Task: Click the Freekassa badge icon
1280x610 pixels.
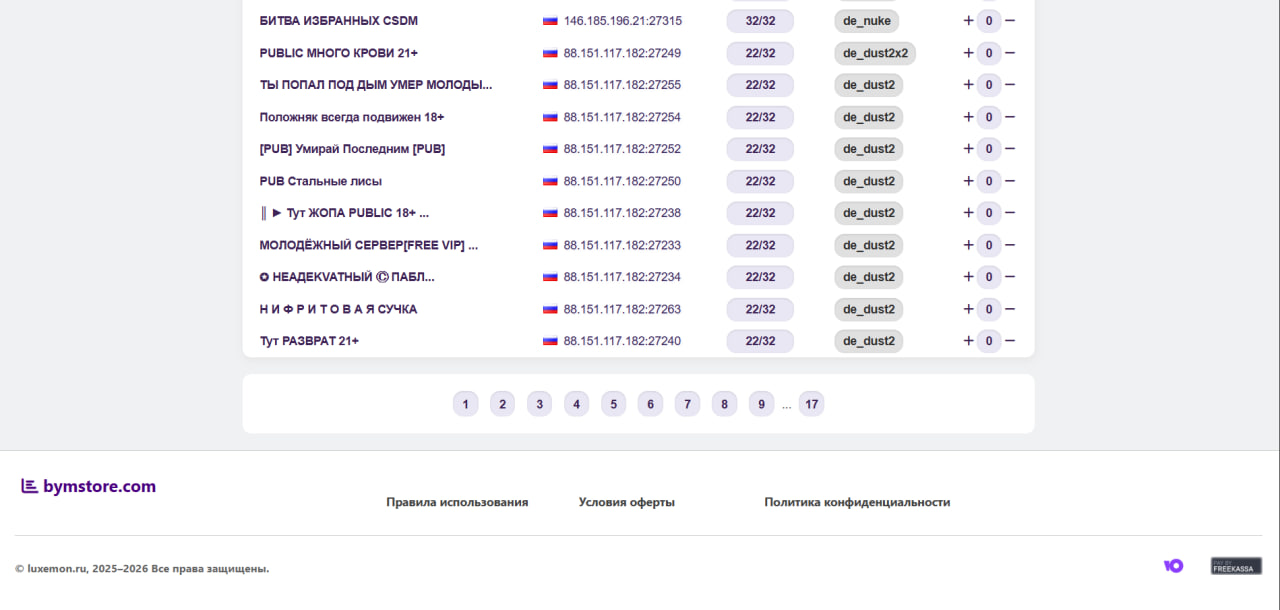Action: coord(1236,566)
